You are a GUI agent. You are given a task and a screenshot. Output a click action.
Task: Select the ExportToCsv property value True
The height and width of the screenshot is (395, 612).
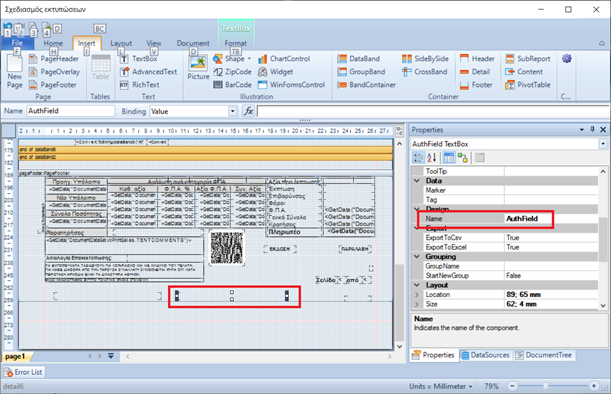pyautogui.click(x=551, y=238)
